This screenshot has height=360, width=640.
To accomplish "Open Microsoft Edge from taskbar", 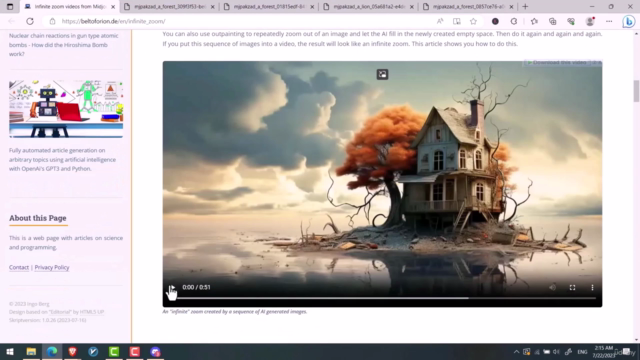I will click(52, 351).
